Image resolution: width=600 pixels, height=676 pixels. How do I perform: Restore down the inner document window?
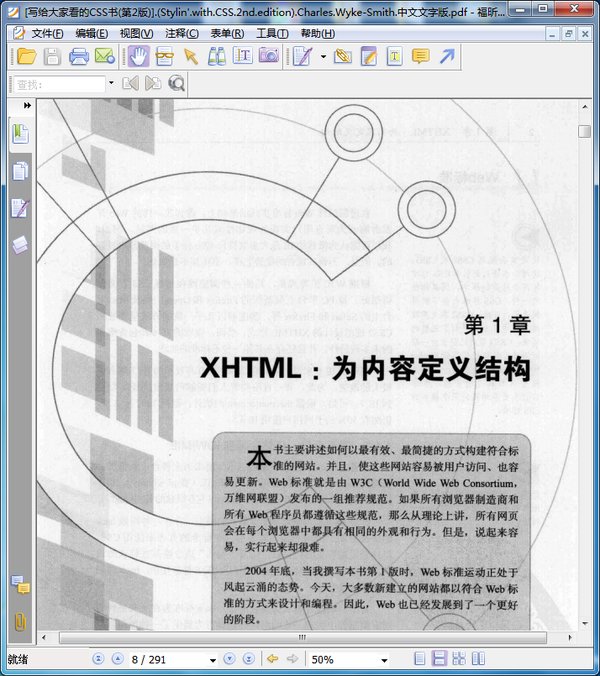click(569, 33)
